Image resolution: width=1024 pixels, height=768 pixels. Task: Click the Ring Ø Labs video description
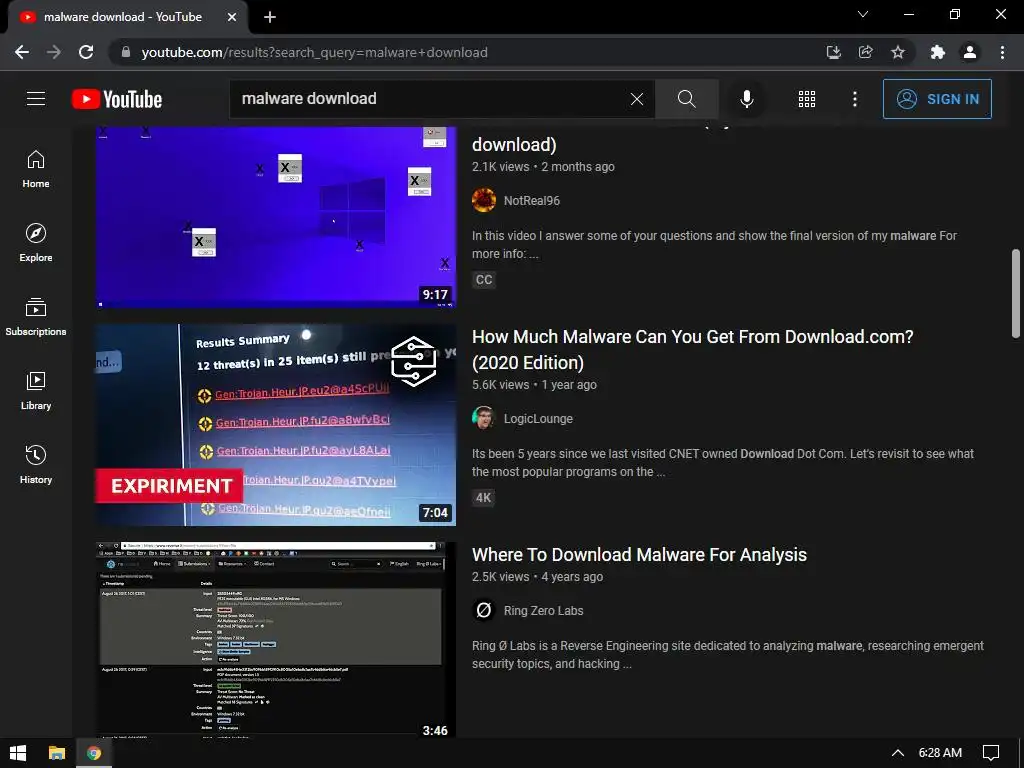[x=728, y=654]
